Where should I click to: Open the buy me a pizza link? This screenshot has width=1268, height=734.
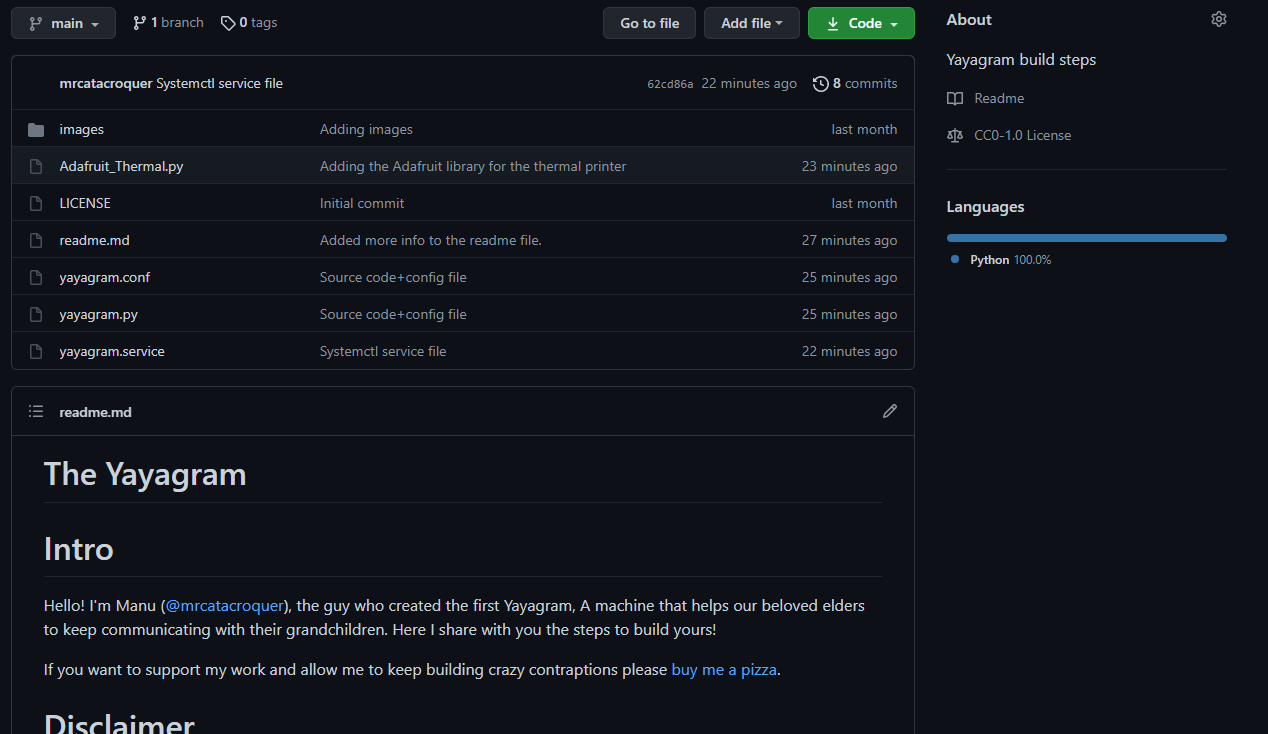click(724, 669)
